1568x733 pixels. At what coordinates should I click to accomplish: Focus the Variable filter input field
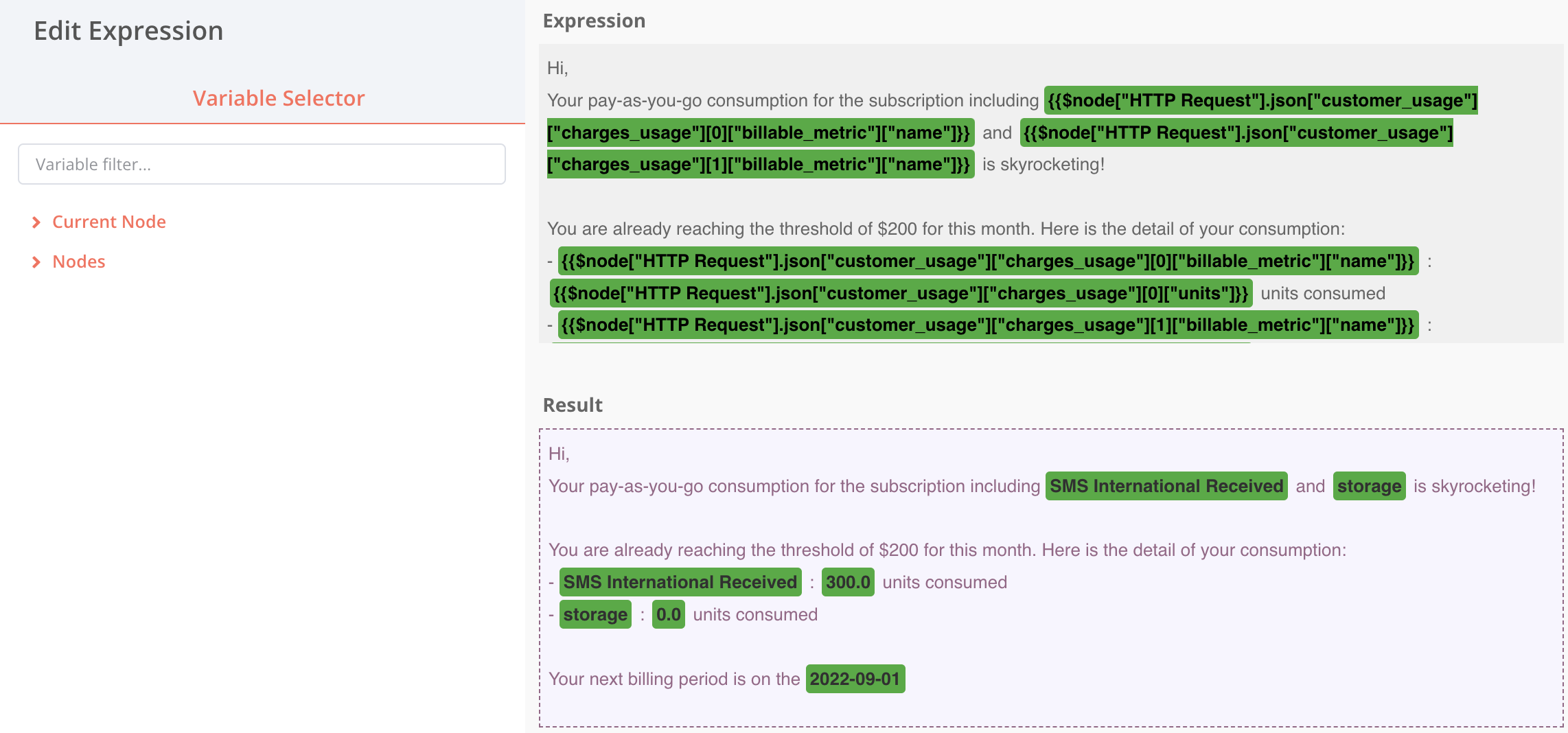pos(262,164)
